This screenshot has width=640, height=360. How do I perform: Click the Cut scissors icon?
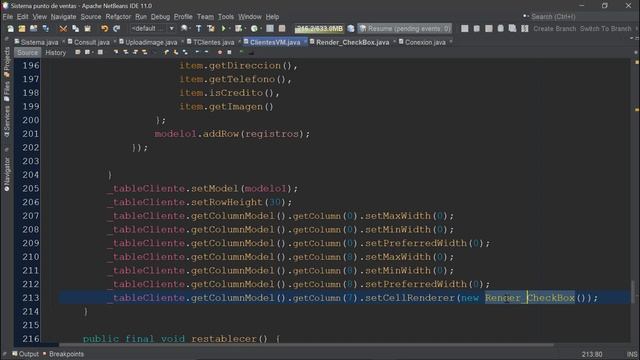63,29
